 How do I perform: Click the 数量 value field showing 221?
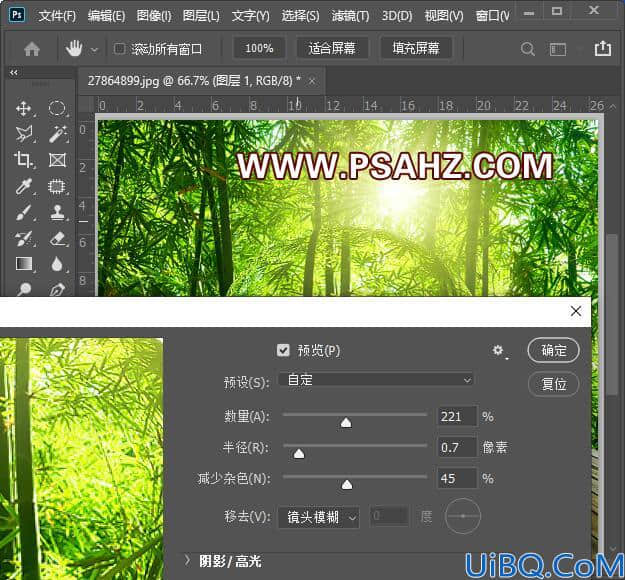point(457,417)
